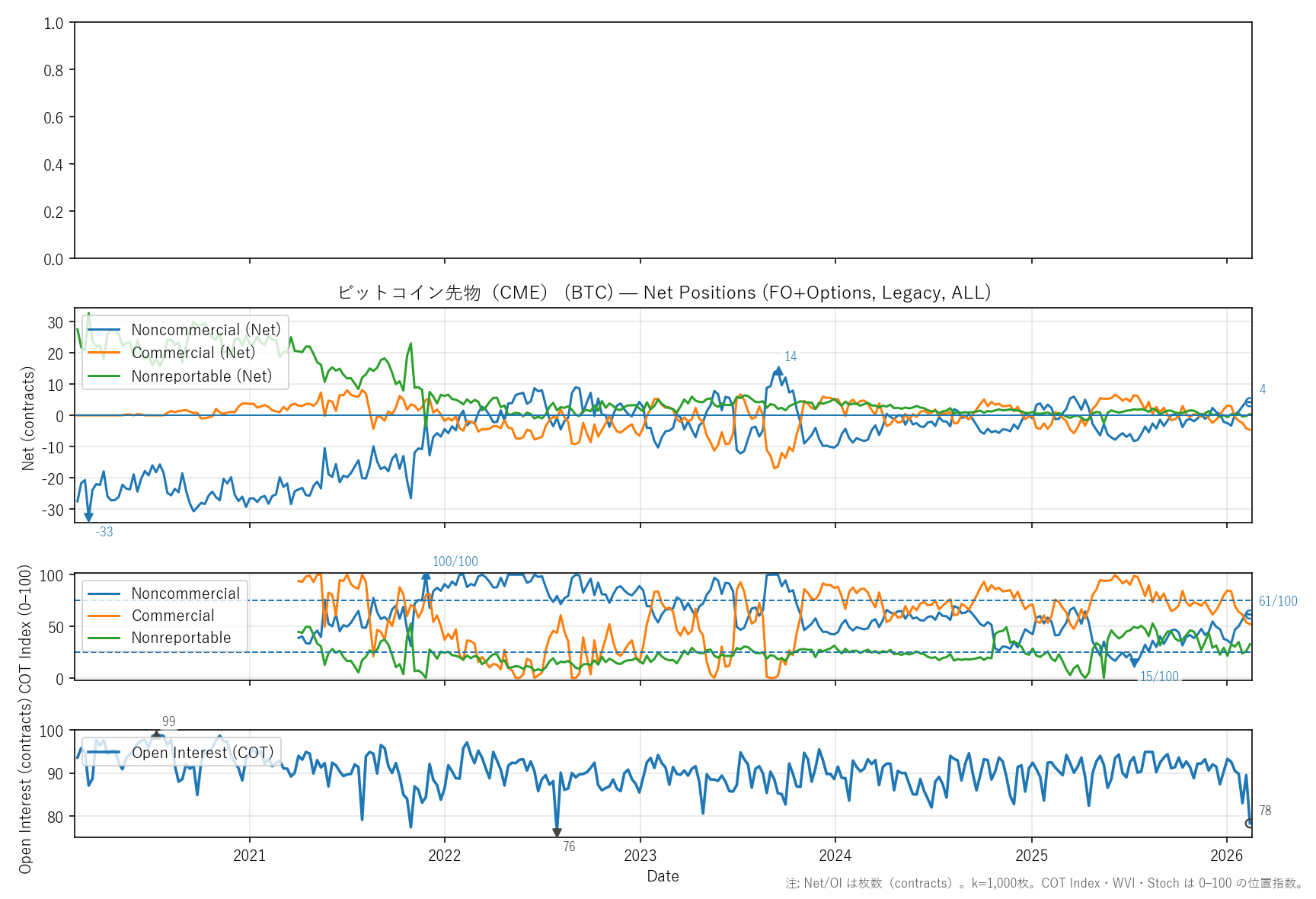The image size is (1316, 899).
Task: Click the 2025 tick label on Date axis
Action: pyautogui.click(x=1031, y=856)
